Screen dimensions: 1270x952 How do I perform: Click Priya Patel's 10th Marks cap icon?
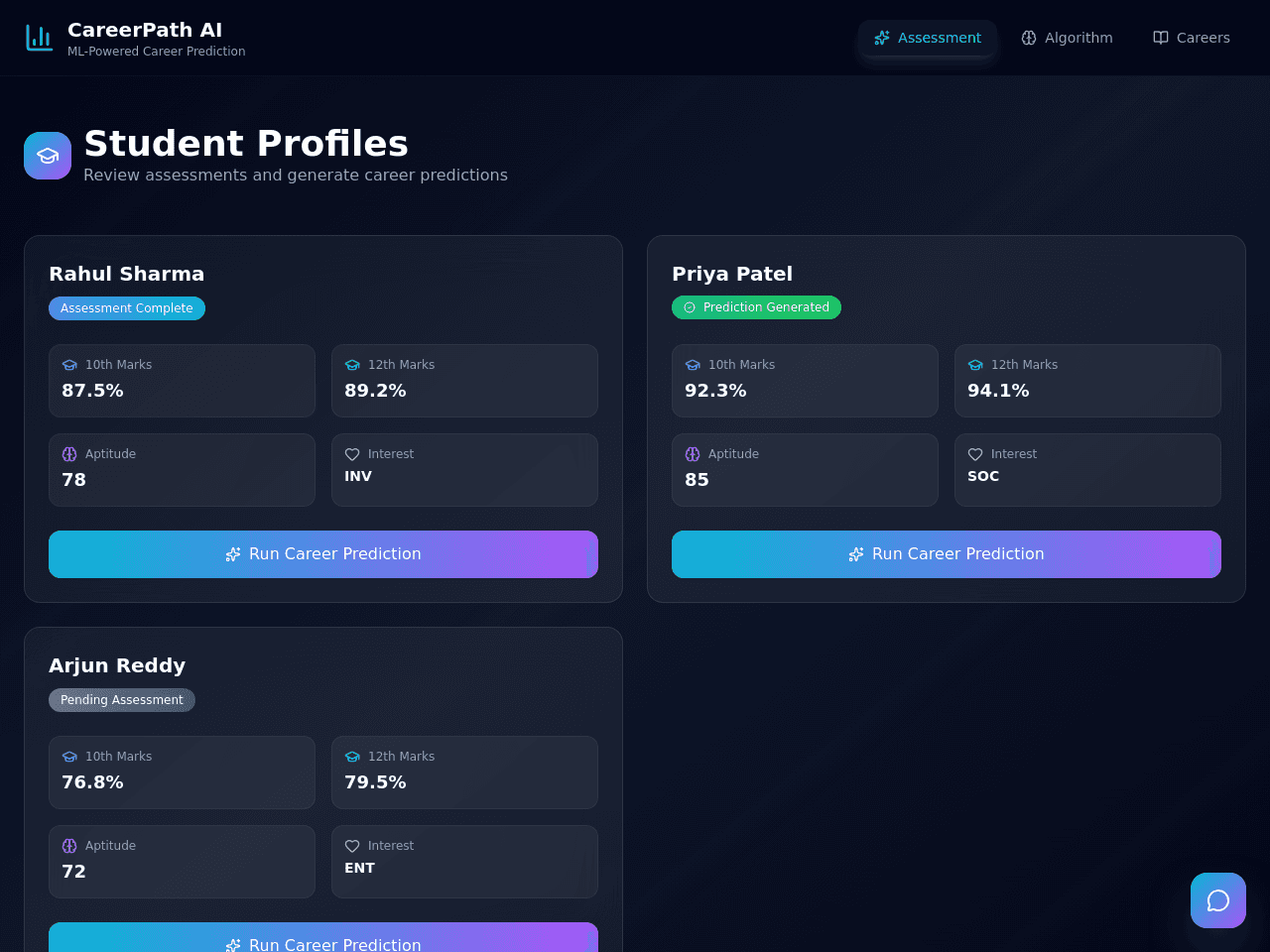tap(693, 365)
